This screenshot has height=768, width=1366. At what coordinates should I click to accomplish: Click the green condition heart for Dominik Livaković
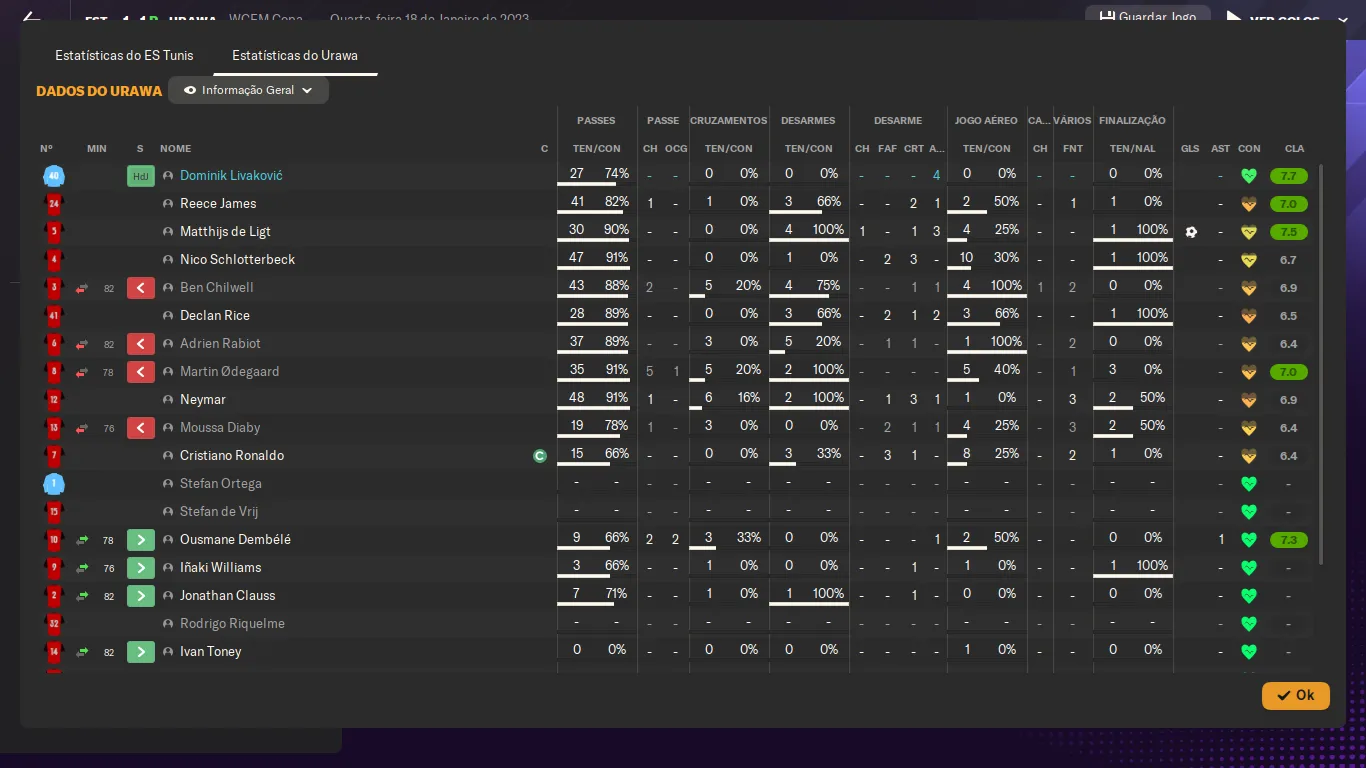(1248, 176)
